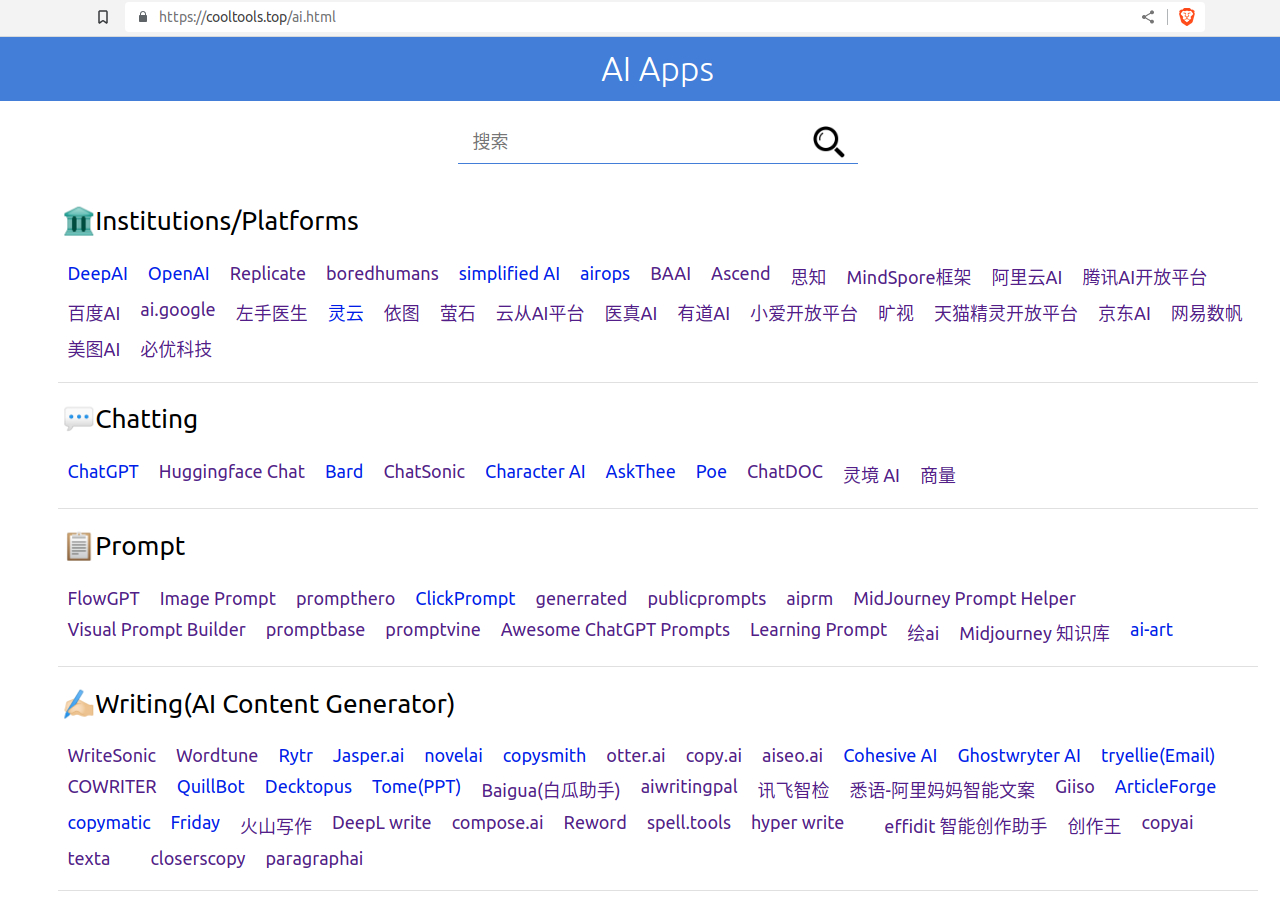The width and height of the screenshot is (1280, 905).
Task: Open the ClickPrompt link
Action: pyautogui.click(x=465, y=599)
